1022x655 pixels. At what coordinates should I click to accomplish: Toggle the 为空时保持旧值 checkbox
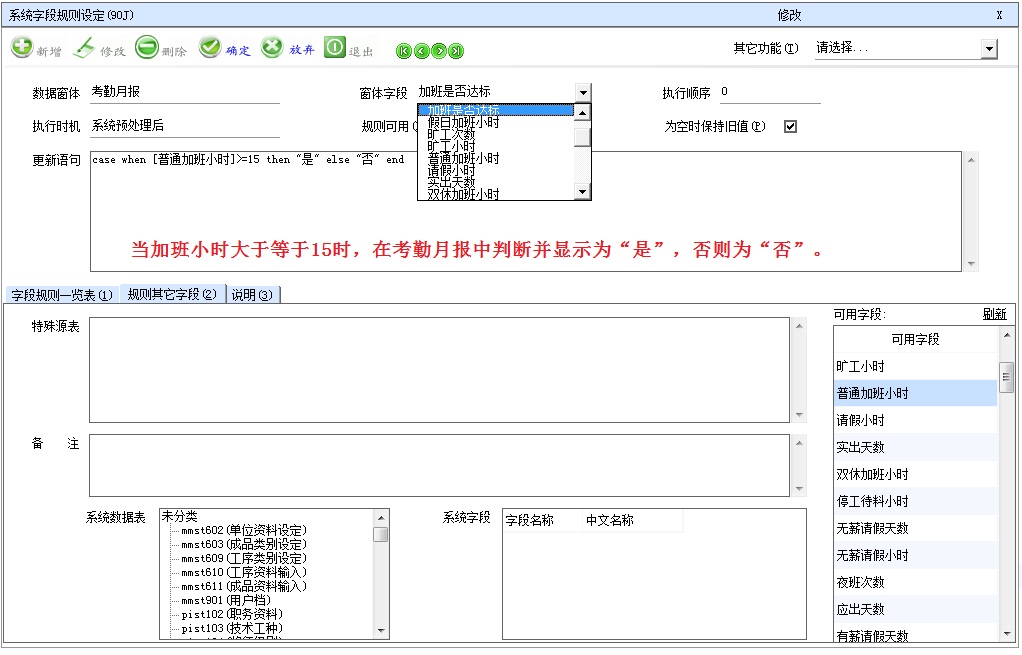pos(790,127)
